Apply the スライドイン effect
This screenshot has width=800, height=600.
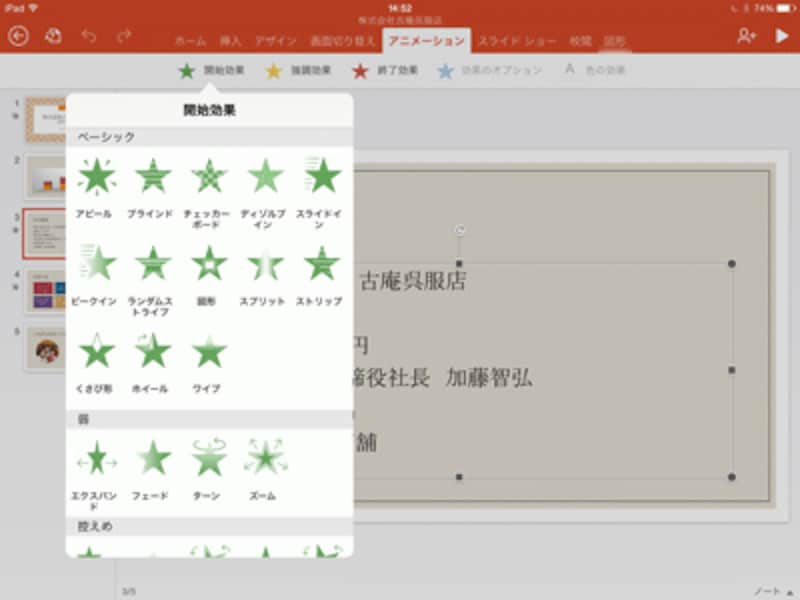(x=320, y=193)
